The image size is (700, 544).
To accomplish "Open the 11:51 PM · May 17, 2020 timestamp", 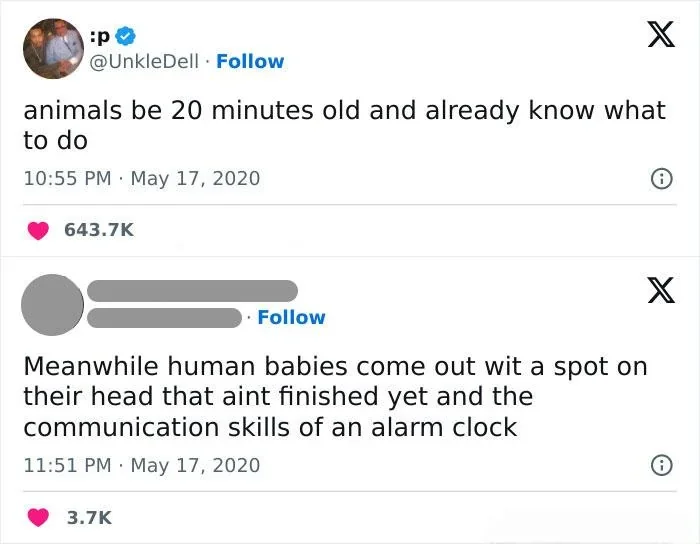I will click(141, 465).
